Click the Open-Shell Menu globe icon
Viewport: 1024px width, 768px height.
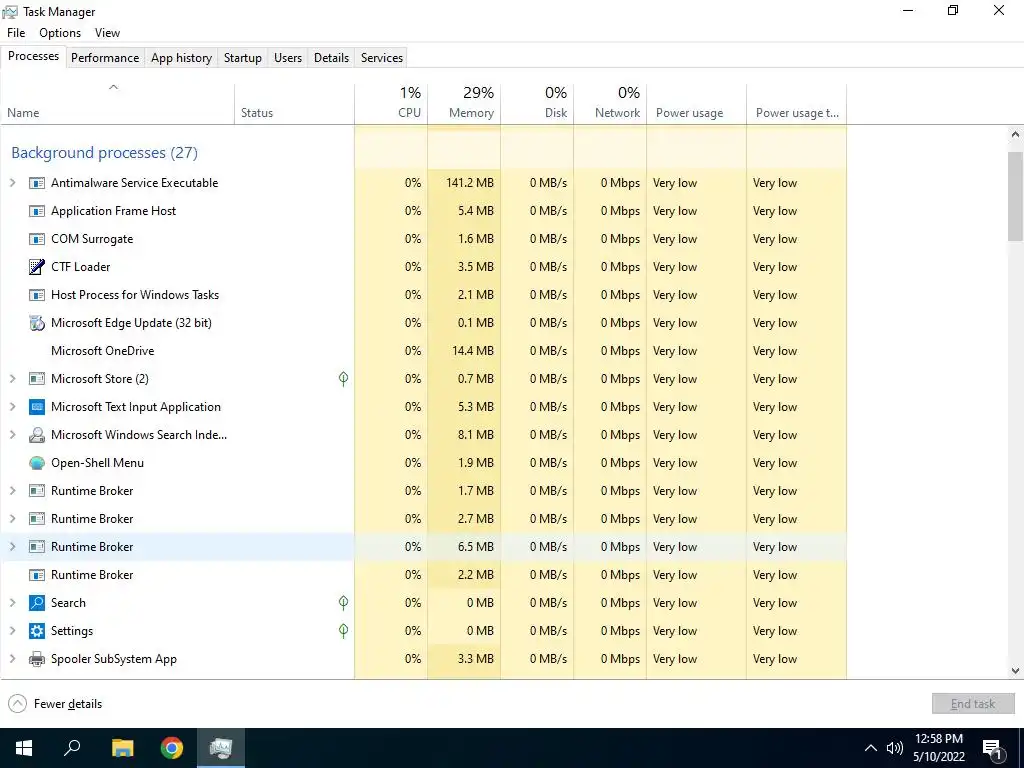coord(37,463)
